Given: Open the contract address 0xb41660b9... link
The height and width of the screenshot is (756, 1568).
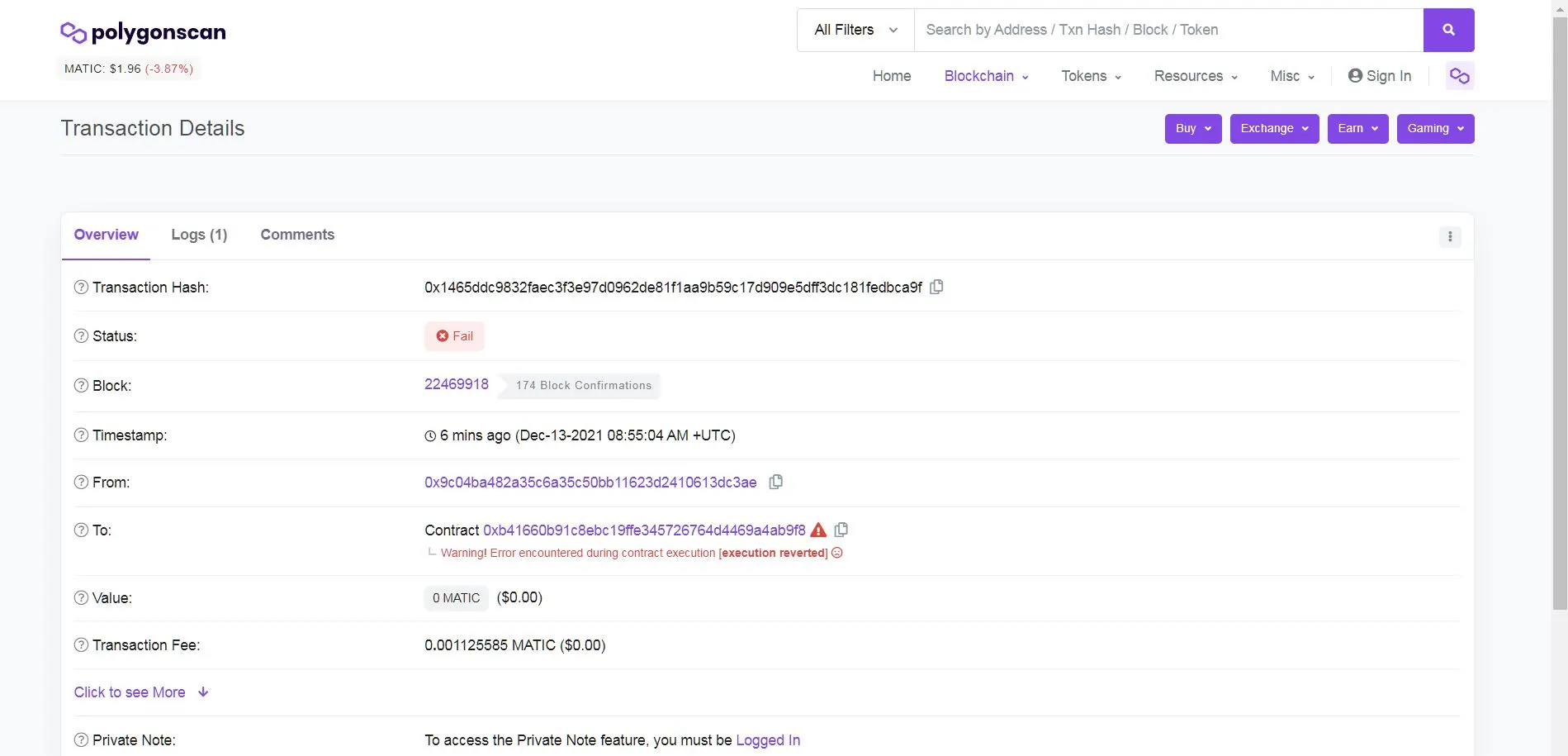Looking at the screenshot, I should coord(644,530).
